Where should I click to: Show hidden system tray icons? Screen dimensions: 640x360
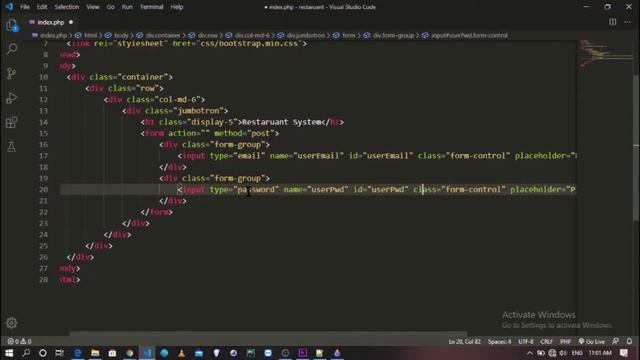529,353
